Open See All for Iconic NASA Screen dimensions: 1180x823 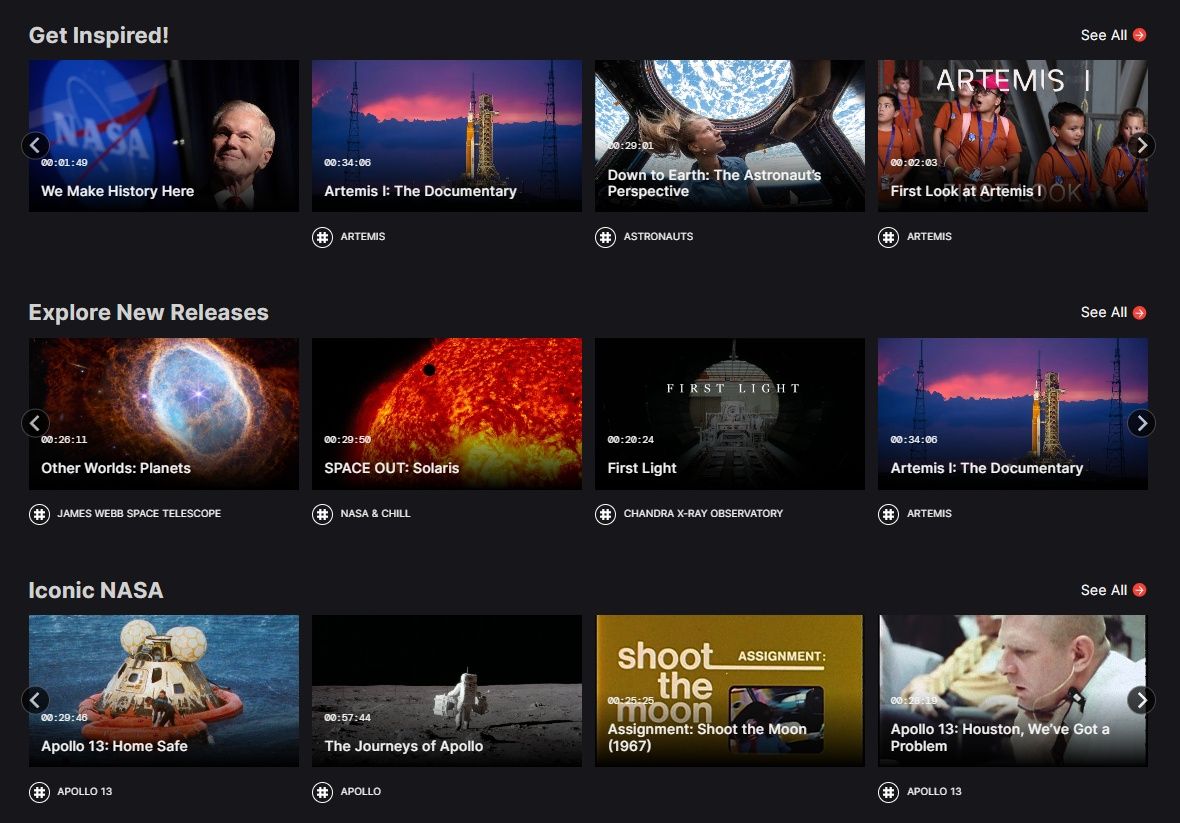point(1113,591)
